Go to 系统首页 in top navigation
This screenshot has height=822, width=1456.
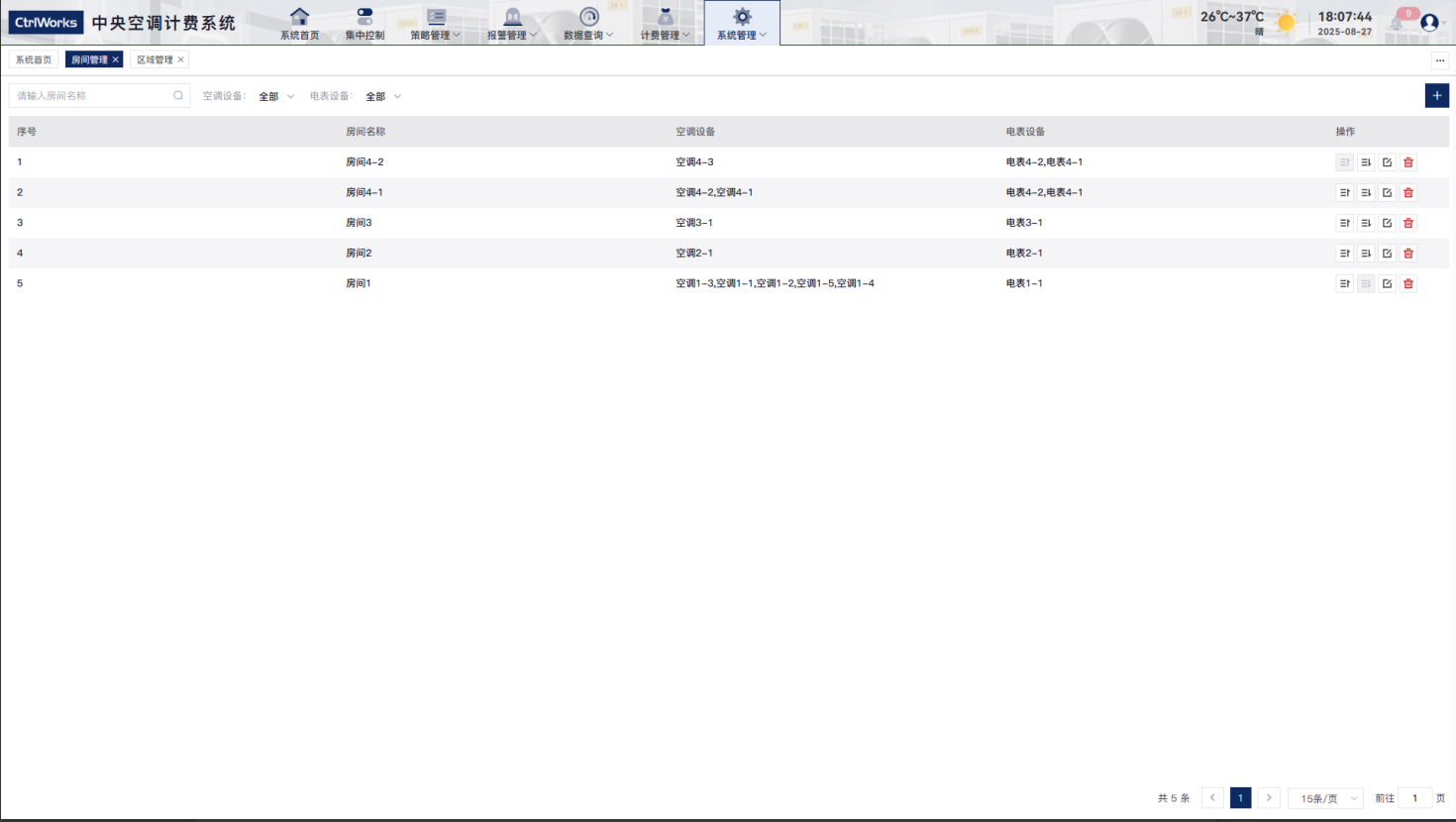(299, 24)
